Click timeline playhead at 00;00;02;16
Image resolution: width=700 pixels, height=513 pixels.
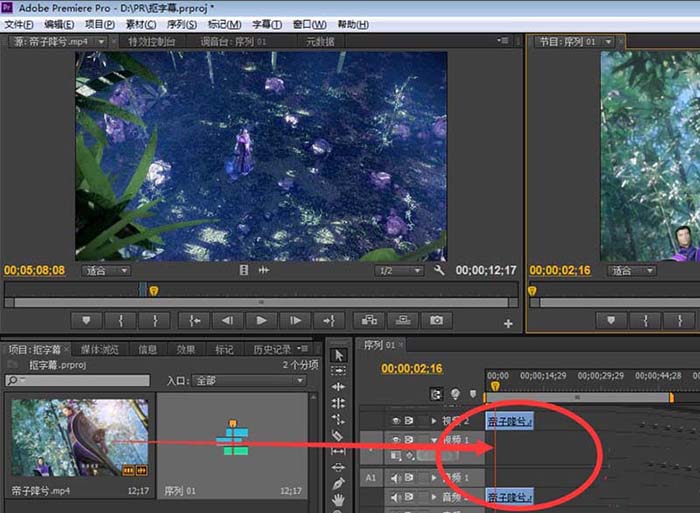(495, 386)
